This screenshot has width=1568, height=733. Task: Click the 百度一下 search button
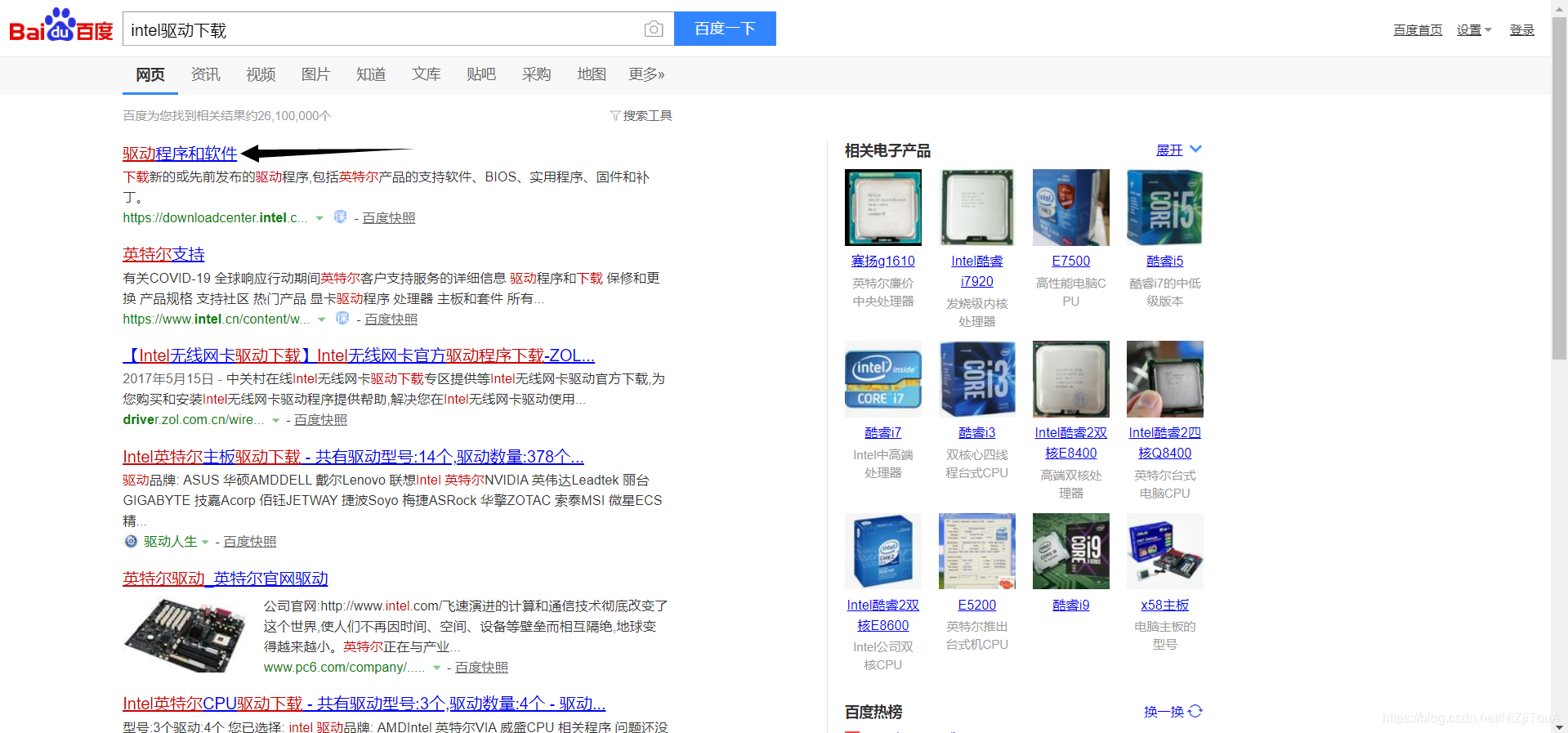pyautogui.click(x=725, y=29)
